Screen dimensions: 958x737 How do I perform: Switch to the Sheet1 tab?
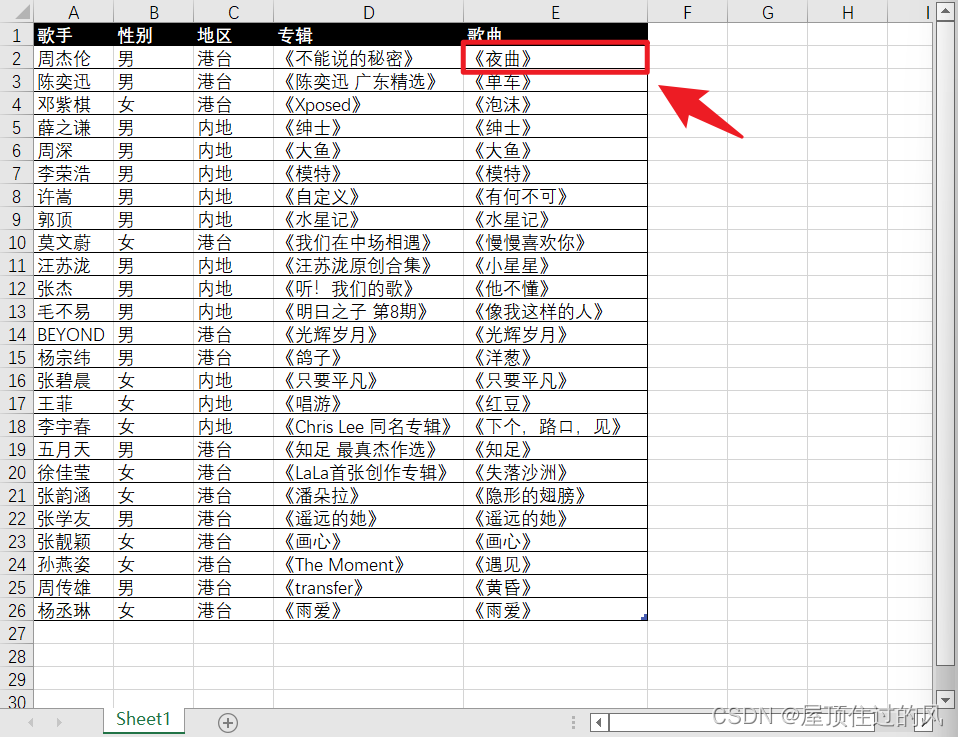(x=143, y=718)
